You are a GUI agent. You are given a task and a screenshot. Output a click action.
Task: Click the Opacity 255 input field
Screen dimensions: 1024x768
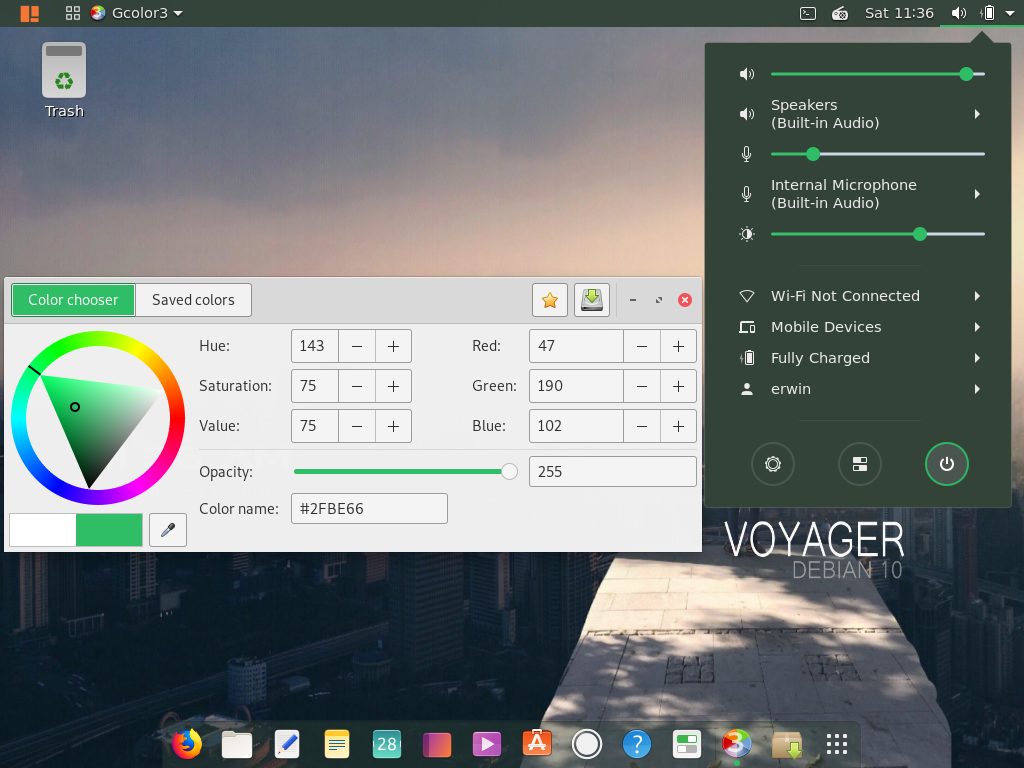pos(613,472)
